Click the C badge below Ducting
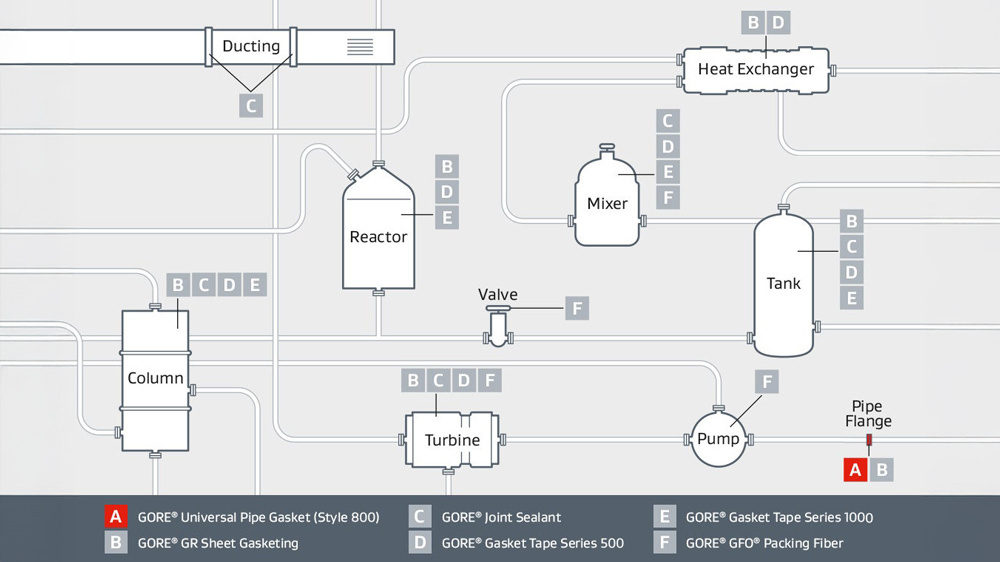Viewport: 1000px width, 562px height. click(x=251, y=105)
